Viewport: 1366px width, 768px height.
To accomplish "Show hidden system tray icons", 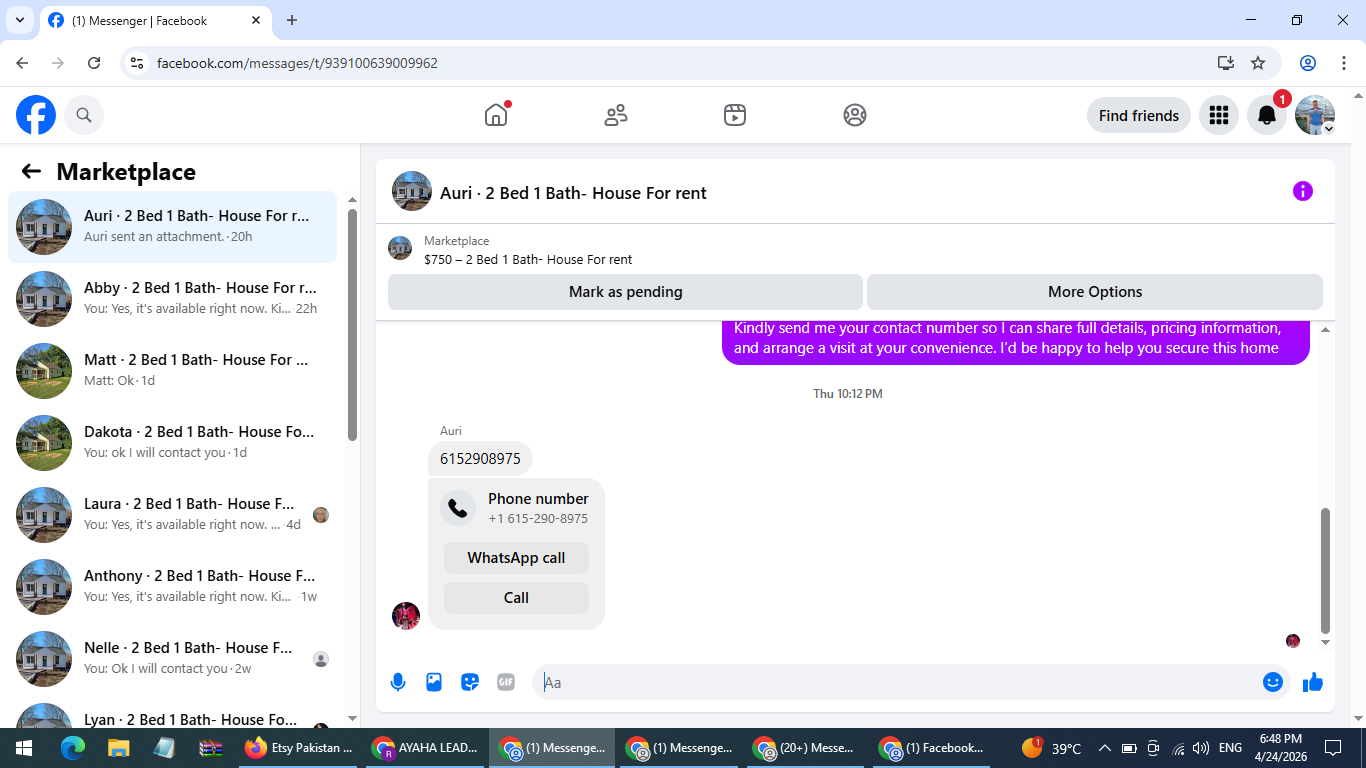I will (1105, 748).
